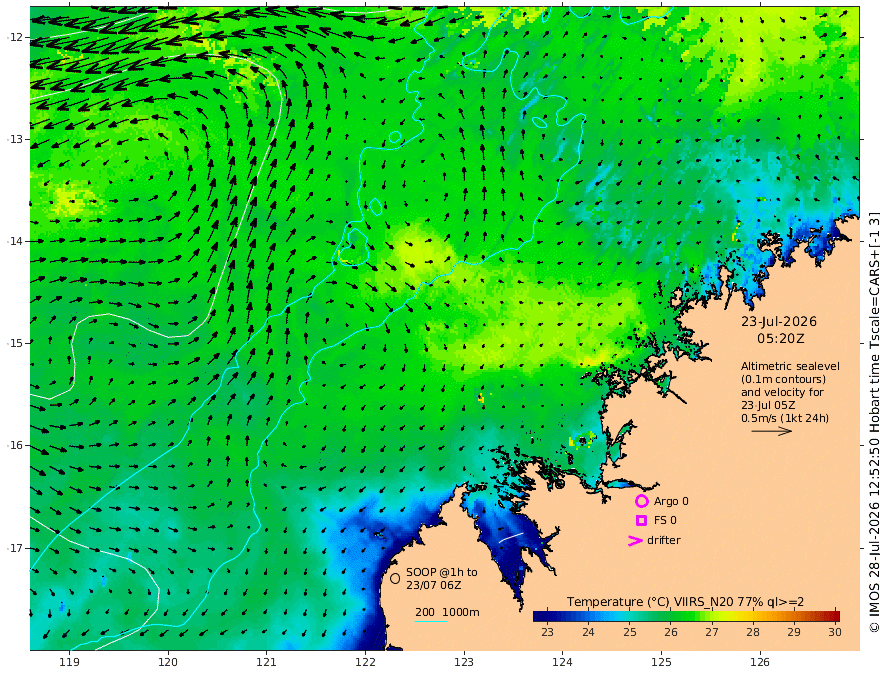This screenshot has width=880, height=680.
Task: Click the latitude axis label -12
Action: [x=15, y=37]
